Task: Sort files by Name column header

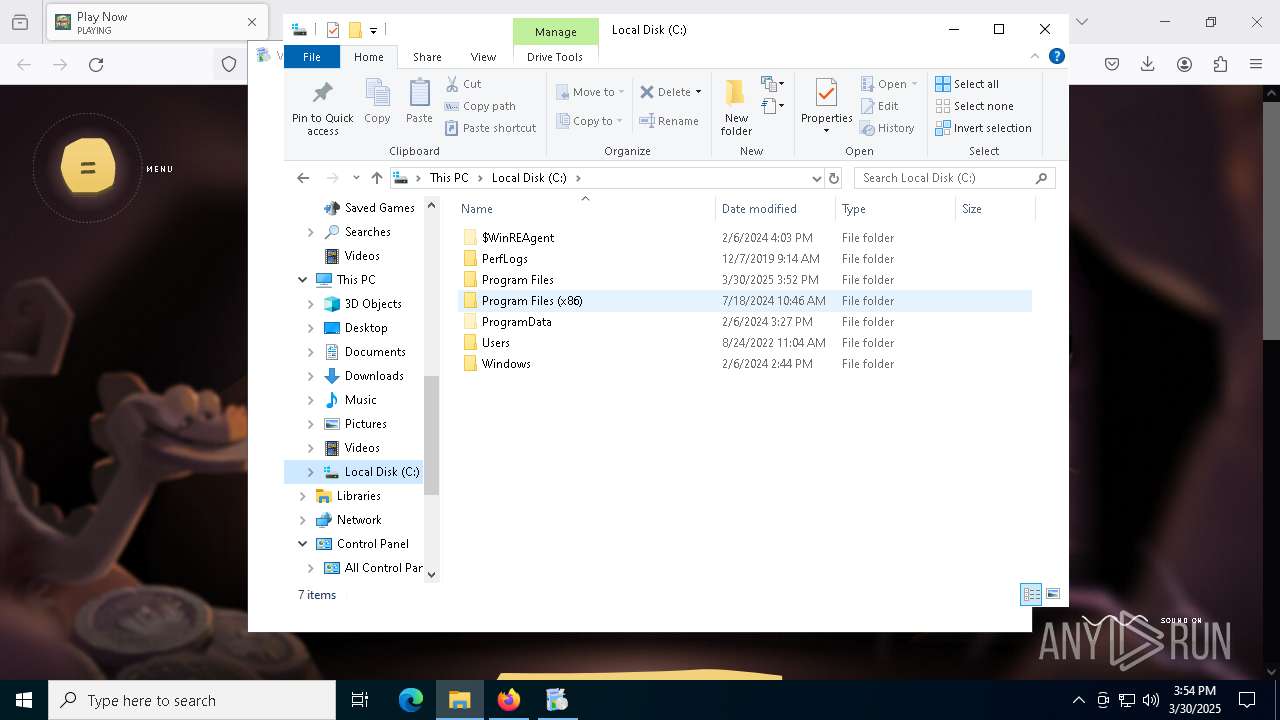Action: pyautogui.click(x=586, y=209)
